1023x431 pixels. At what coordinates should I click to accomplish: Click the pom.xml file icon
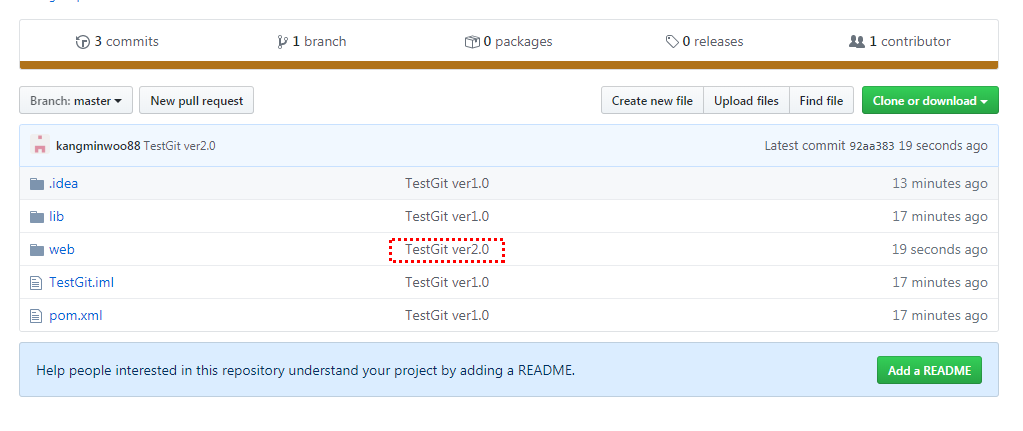[36, 316]
